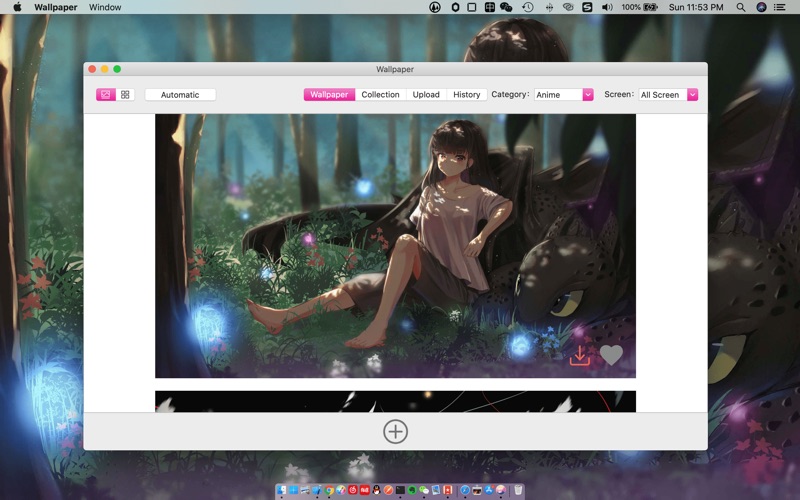Open App Store from the Dock

point(489,490)
